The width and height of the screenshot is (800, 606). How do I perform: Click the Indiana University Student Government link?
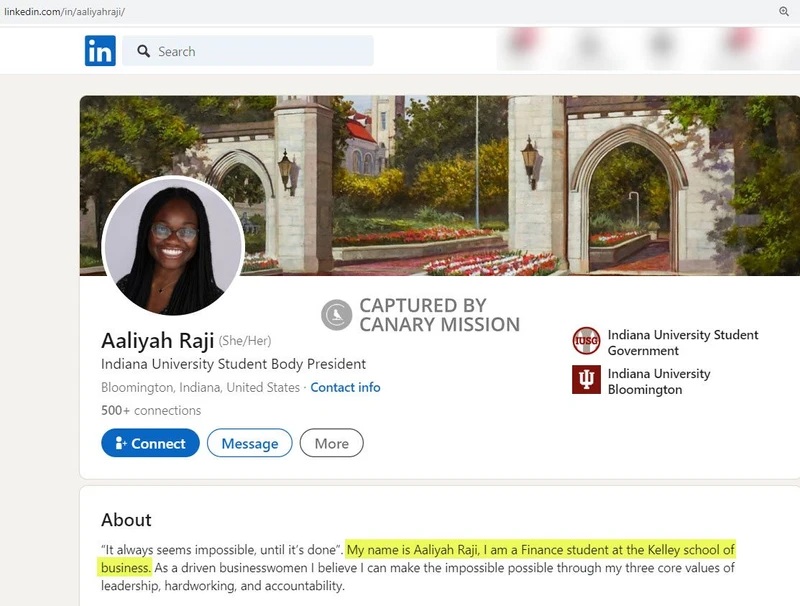(683, 340)
